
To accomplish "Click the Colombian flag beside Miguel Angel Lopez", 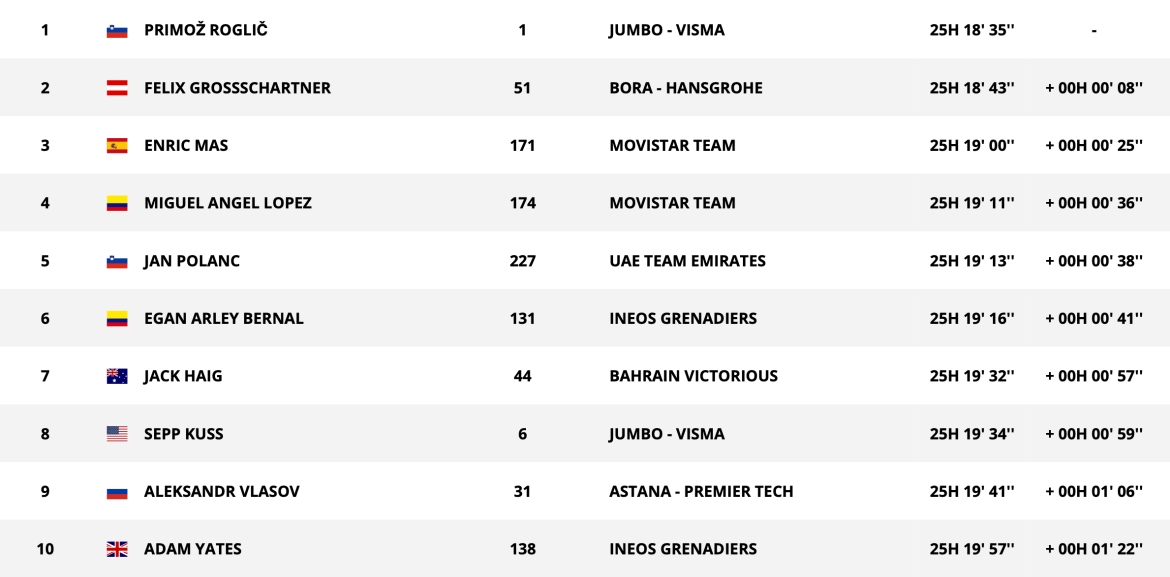I will click(117, 204).
